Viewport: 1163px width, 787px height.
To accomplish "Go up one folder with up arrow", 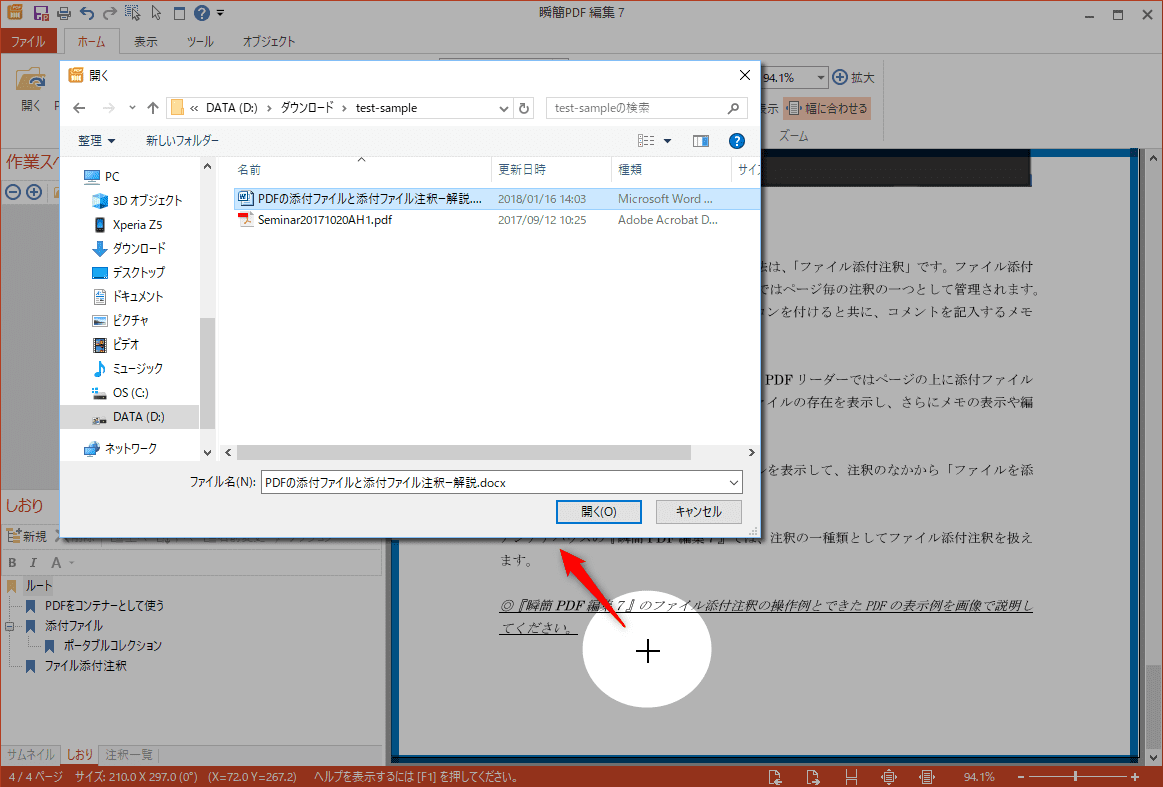I will 153,108.
